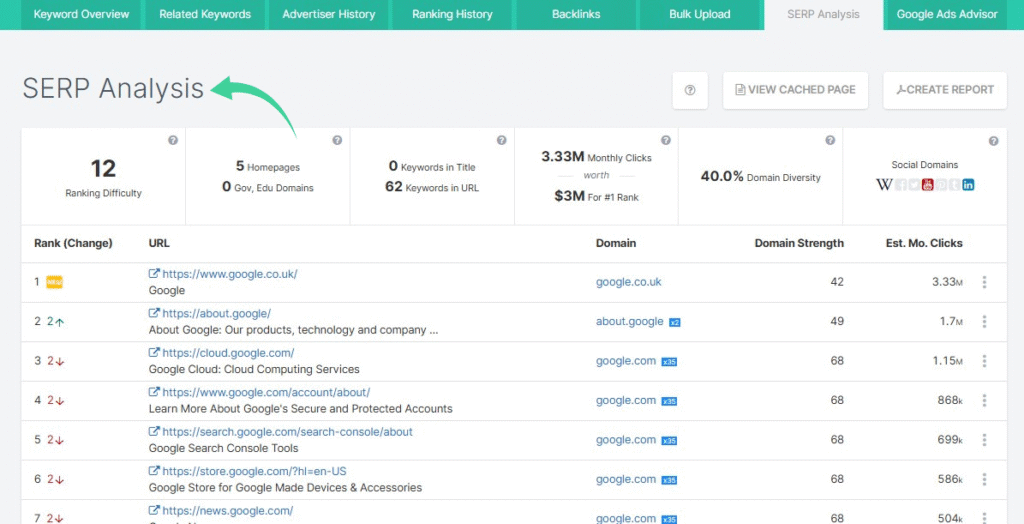This screenshot has width=1024, height=524.
Task: Click the help button beside View Cached Page
Action: [690, 90]
